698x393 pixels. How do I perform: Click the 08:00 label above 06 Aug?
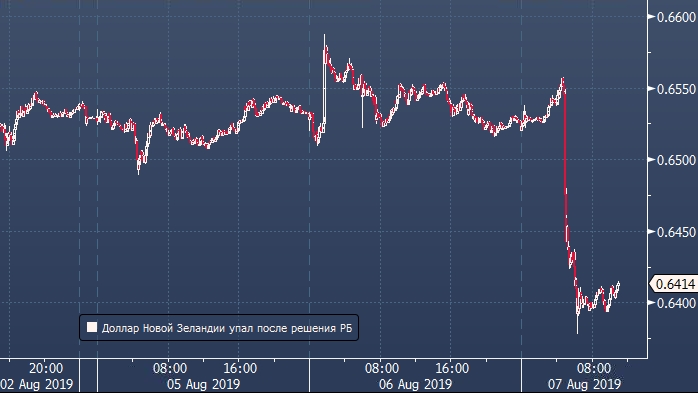pos(381,369)
